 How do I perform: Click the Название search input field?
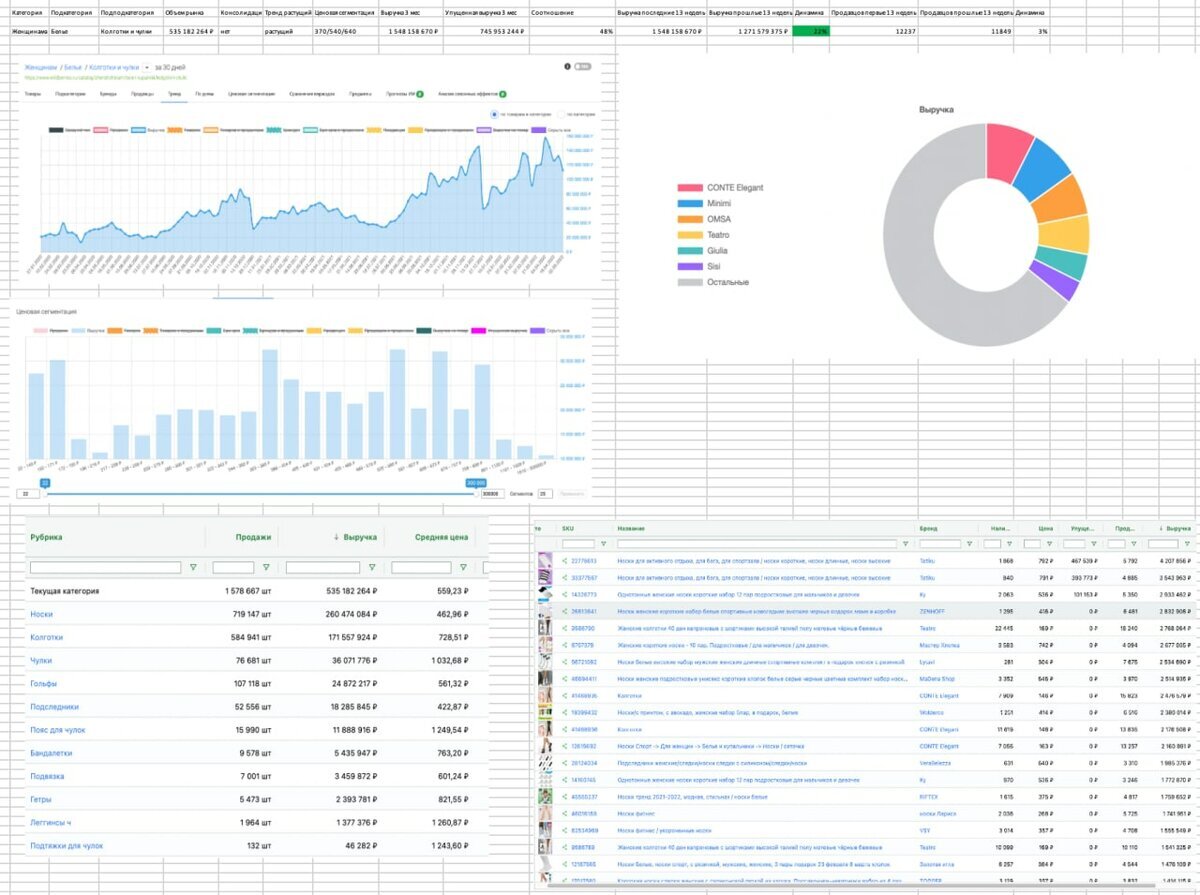(757, 544)
